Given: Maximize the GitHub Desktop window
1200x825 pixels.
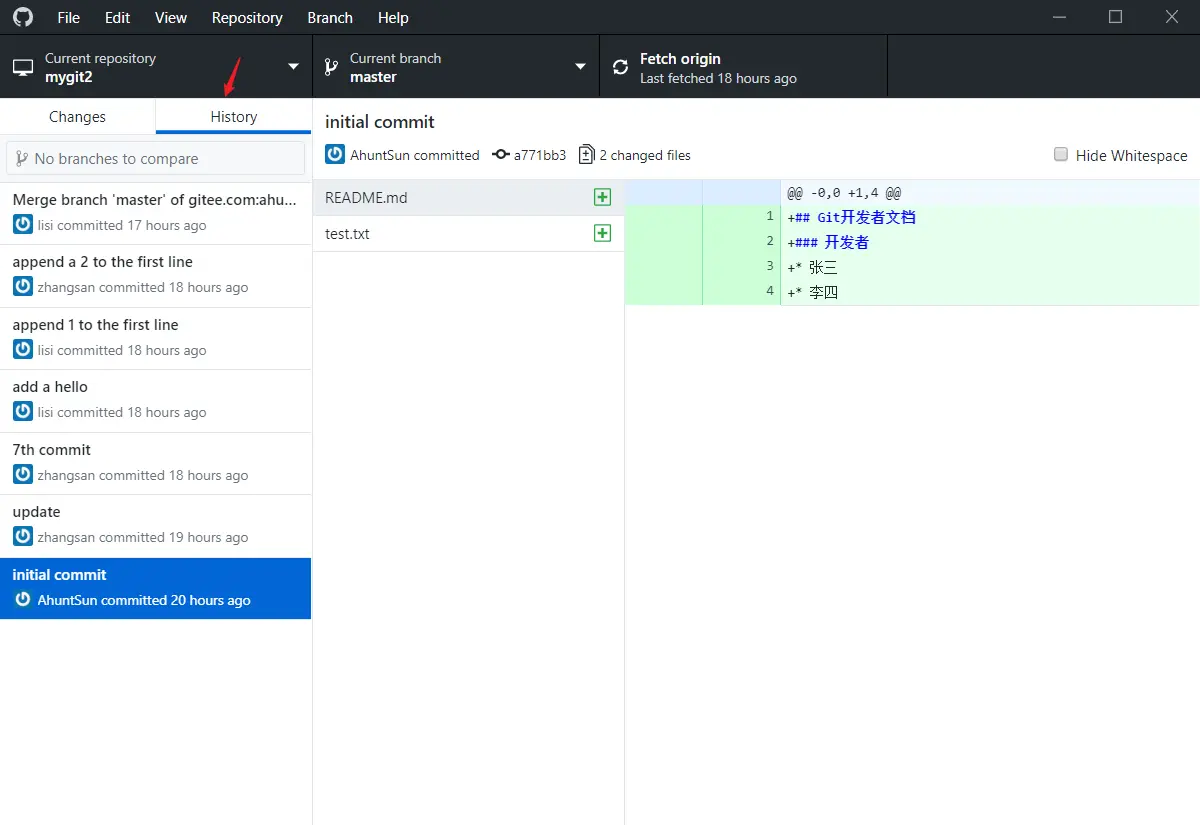Looking at the screenshot, I should click(x=1116, y=17).
